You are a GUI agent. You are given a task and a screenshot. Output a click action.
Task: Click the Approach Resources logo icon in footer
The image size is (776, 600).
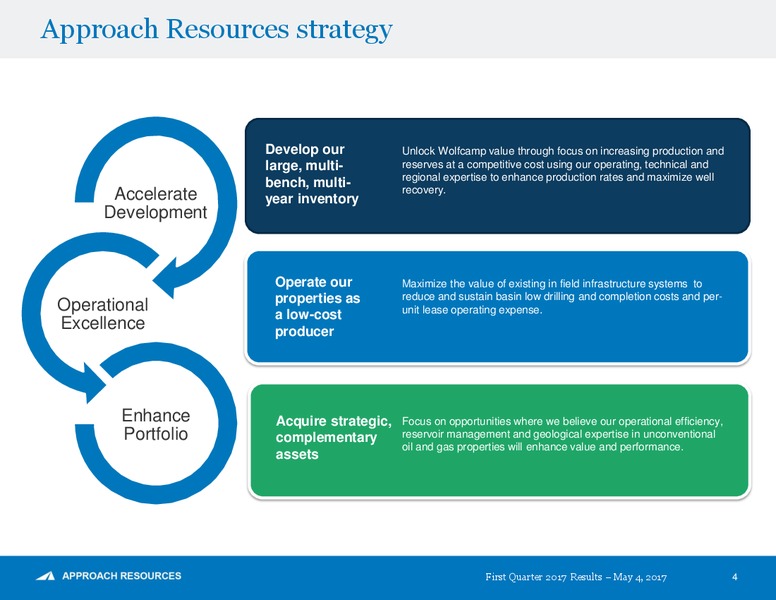pos(46,576)
